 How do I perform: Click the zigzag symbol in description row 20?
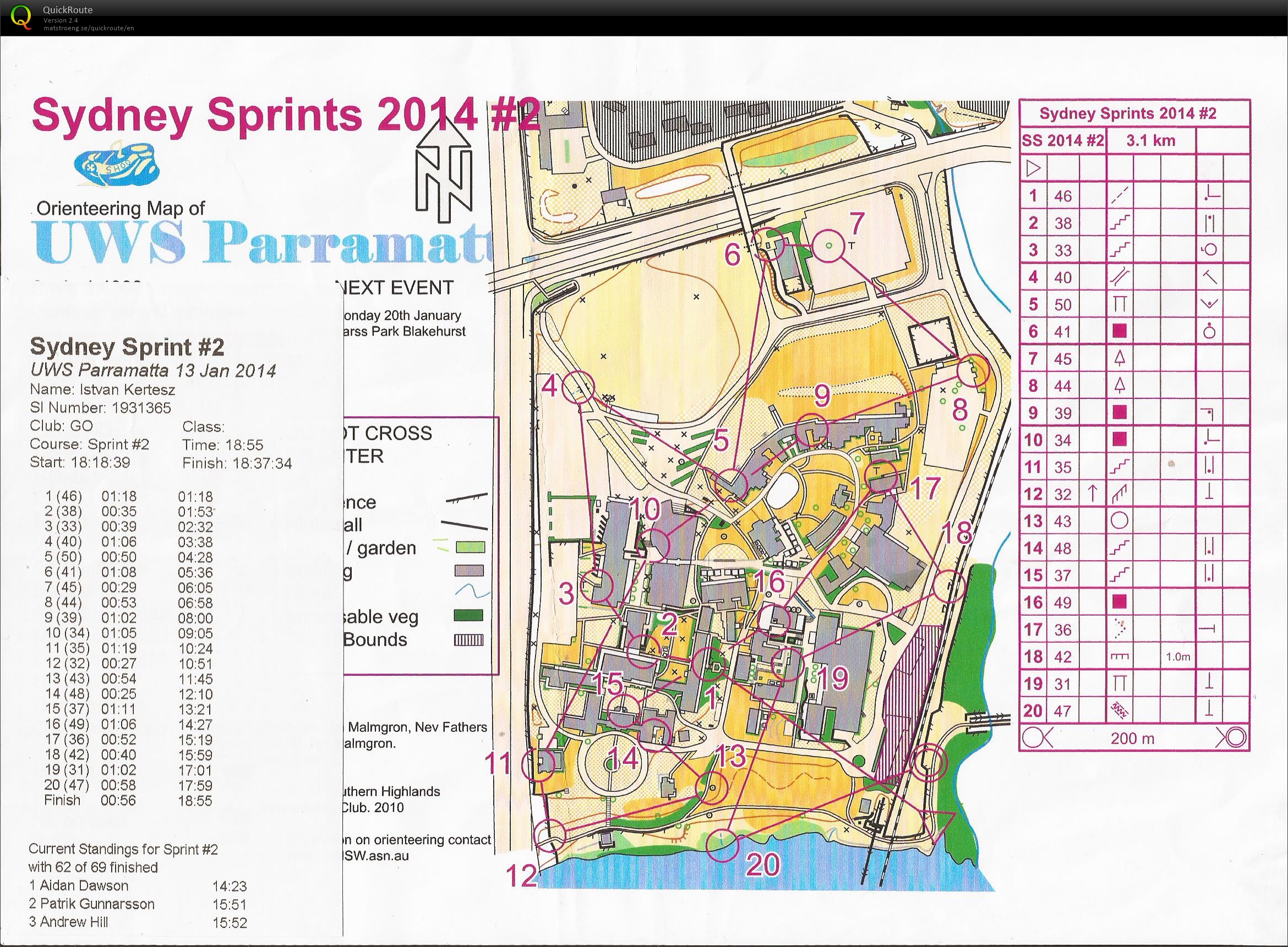pos(1120,711)
